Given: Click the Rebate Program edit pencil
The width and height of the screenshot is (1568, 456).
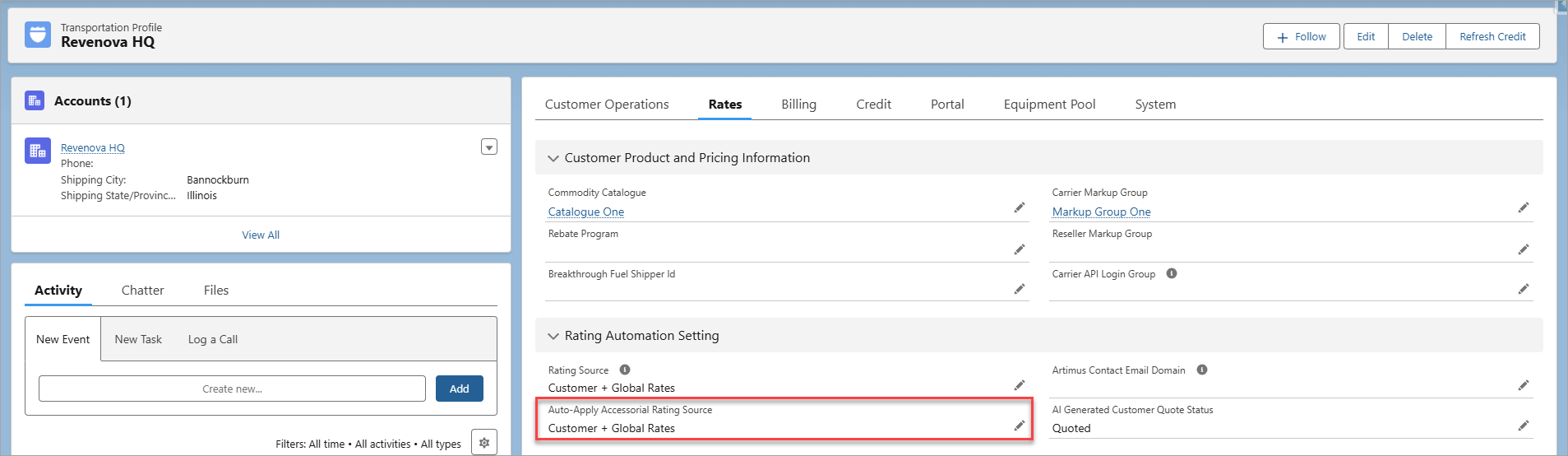Looking at the screenshot, I should coord(1020,249).
